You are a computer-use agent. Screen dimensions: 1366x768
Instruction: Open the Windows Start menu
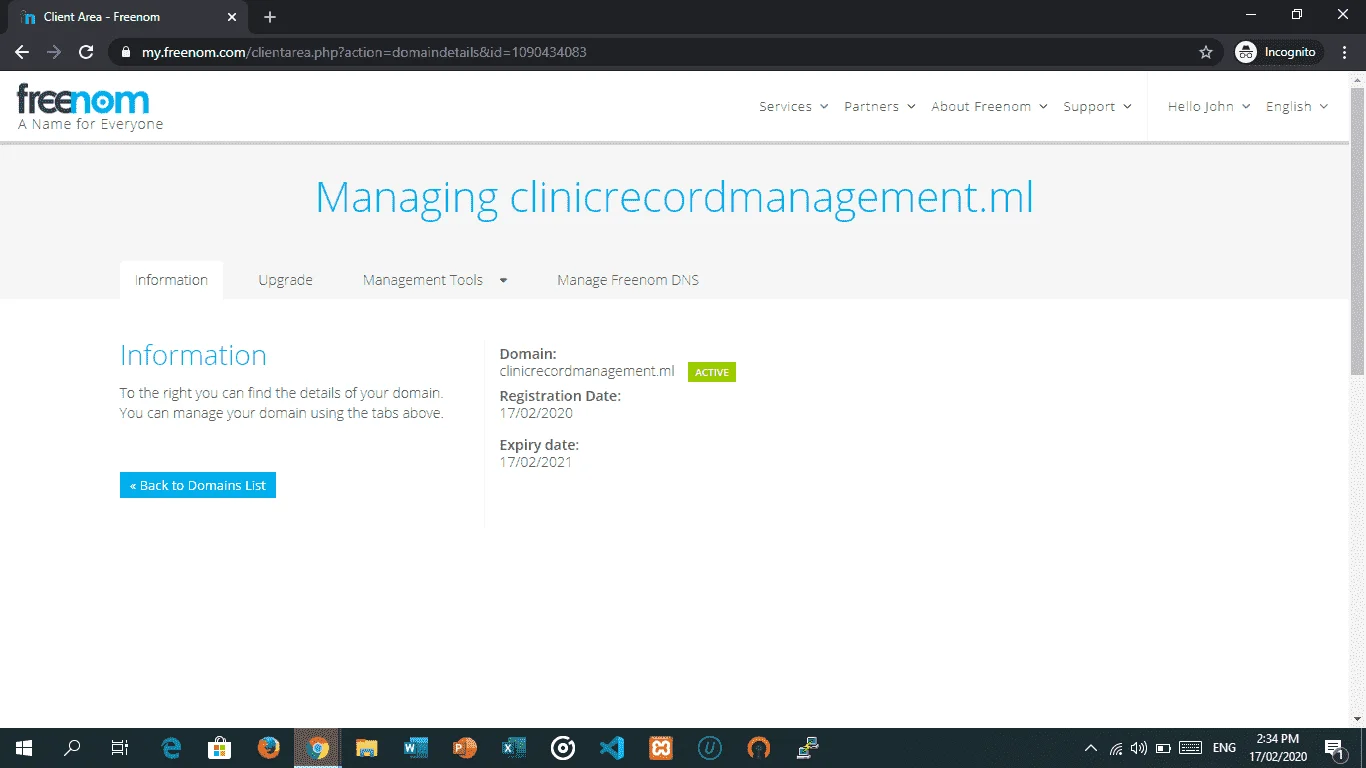(23, 748)
